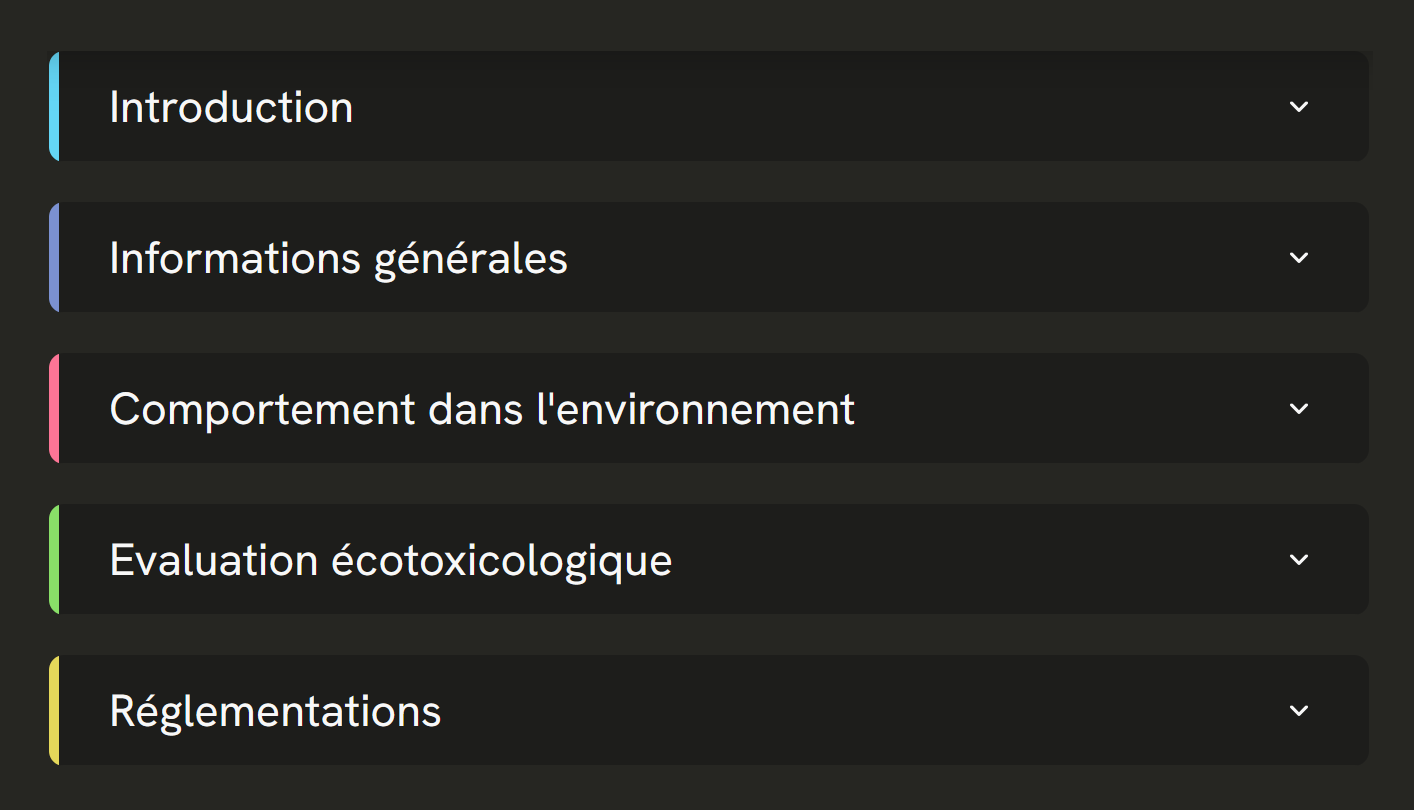This screenshot has height=810, width=1414.
Task: Open the Evaluation écotoxicologique dropdown arrow
Action: (x=1298, y=559)
